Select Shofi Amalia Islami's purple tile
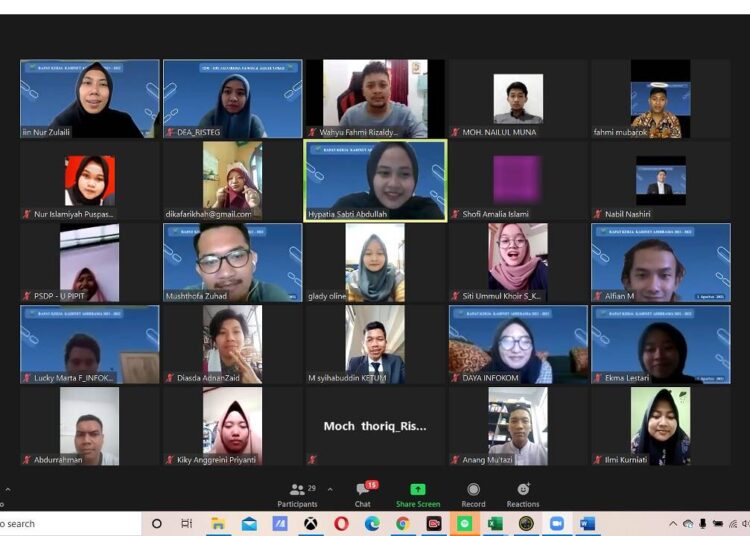 click(x=518, y=181)
